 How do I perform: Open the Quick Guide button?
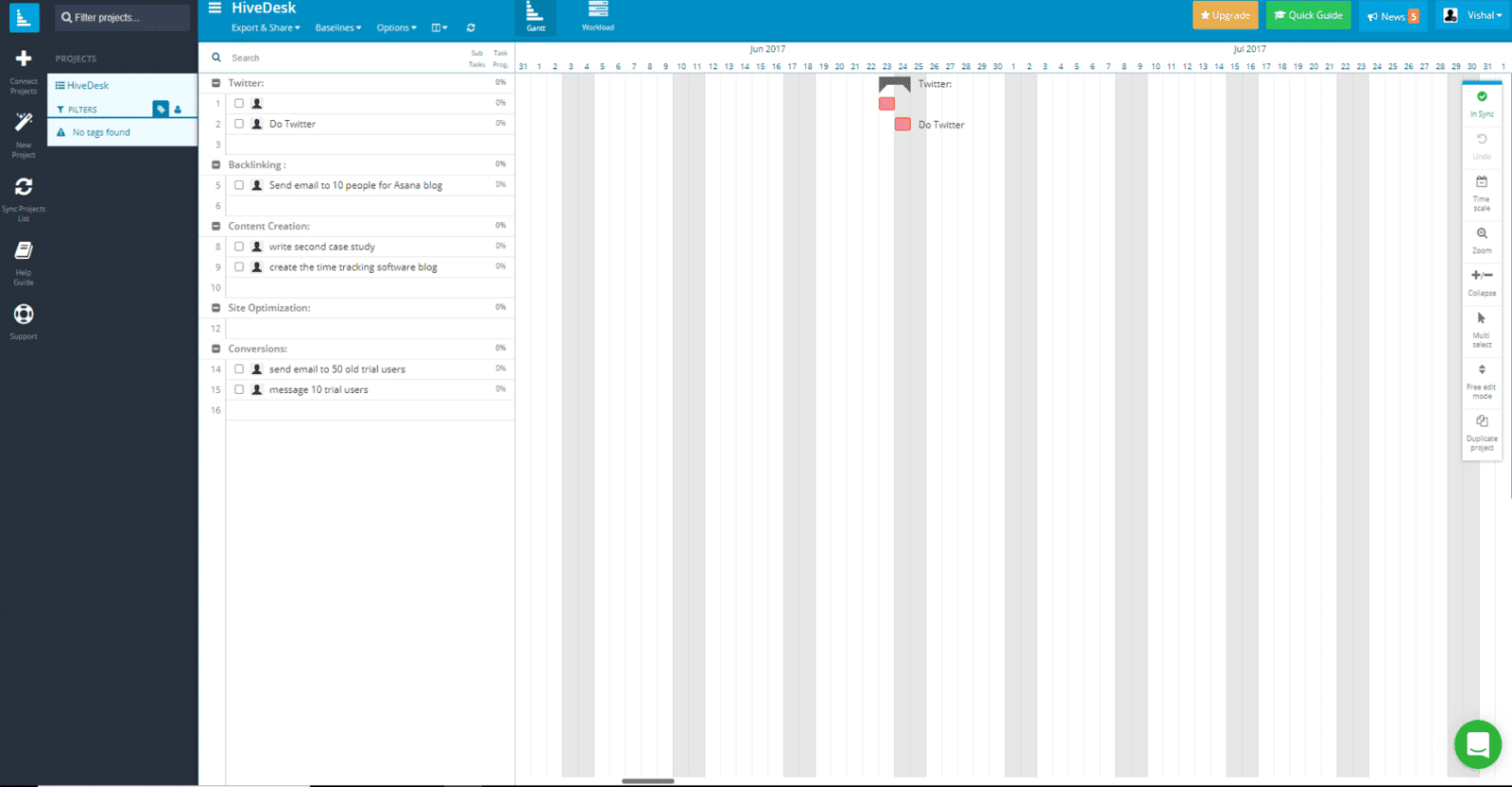1309,15
